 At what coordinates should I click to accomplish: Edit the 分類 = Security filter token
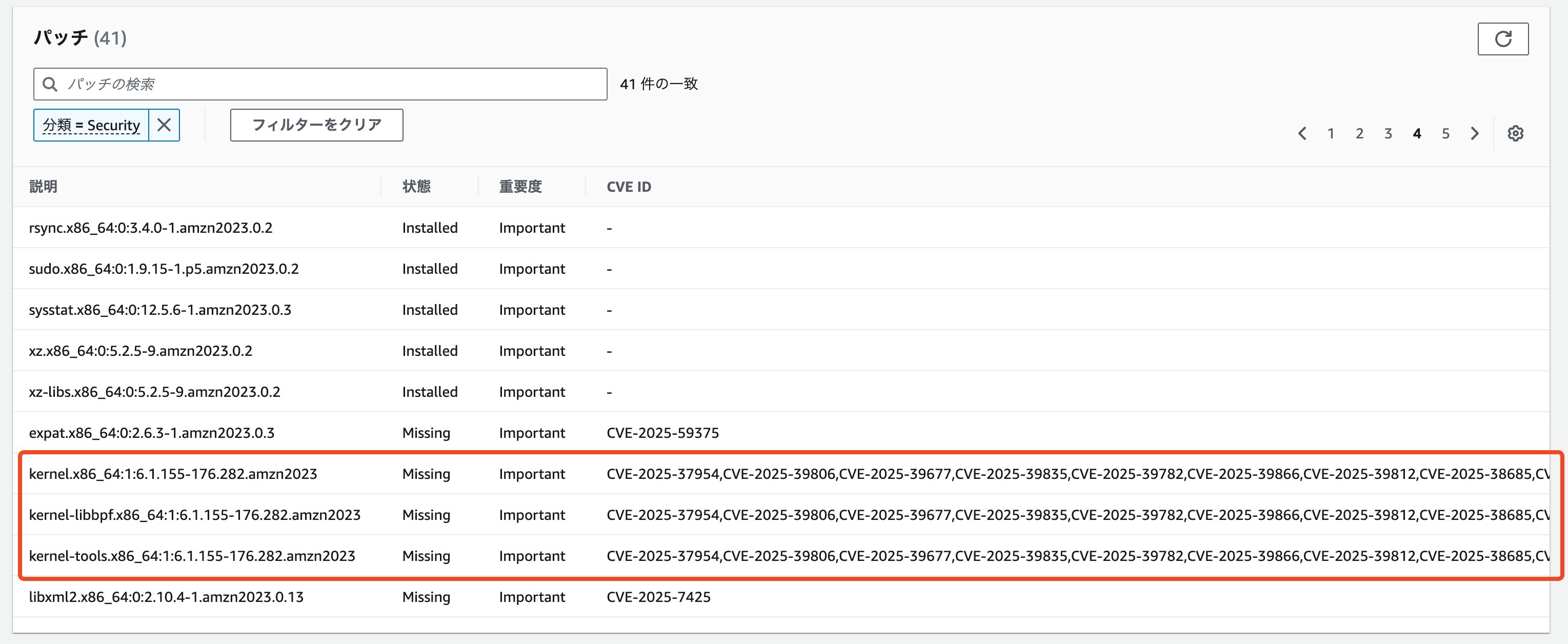(91, 125)
